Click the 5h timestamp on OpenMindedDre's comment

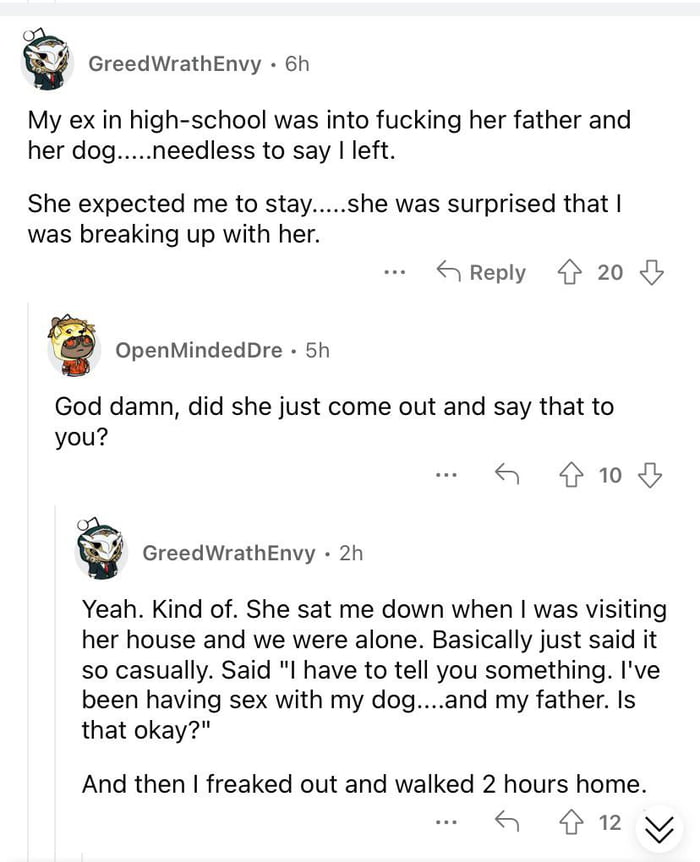pos(317,350)
